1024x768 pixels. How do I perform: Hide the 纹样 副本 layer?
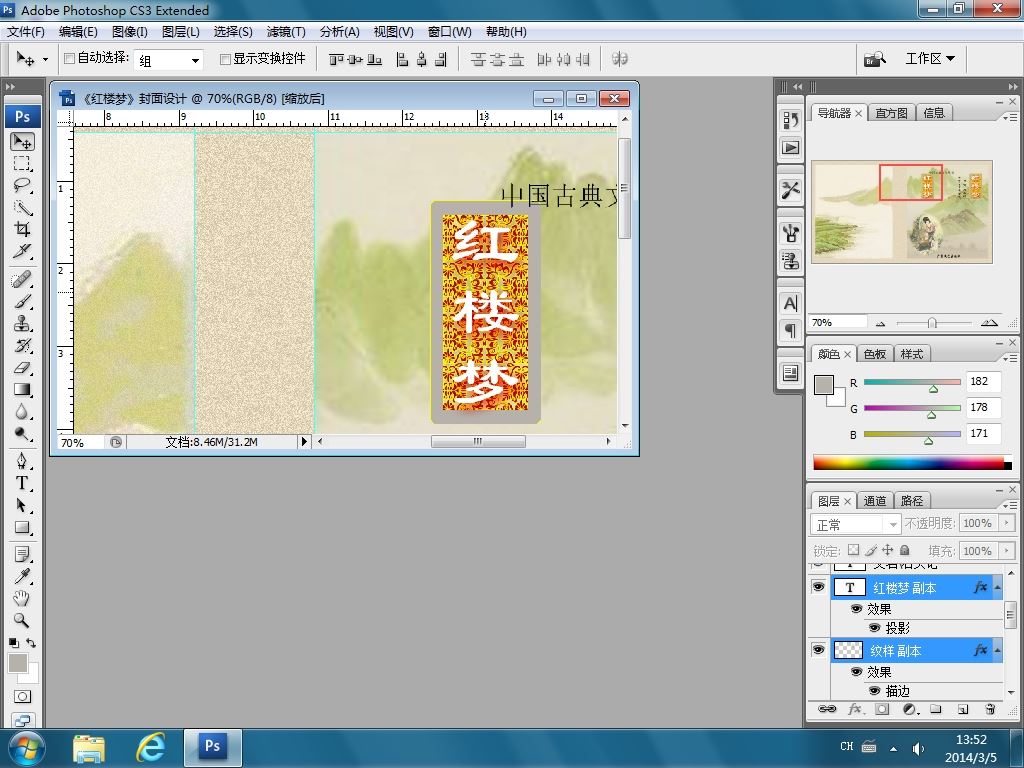(x=818, y=650)
